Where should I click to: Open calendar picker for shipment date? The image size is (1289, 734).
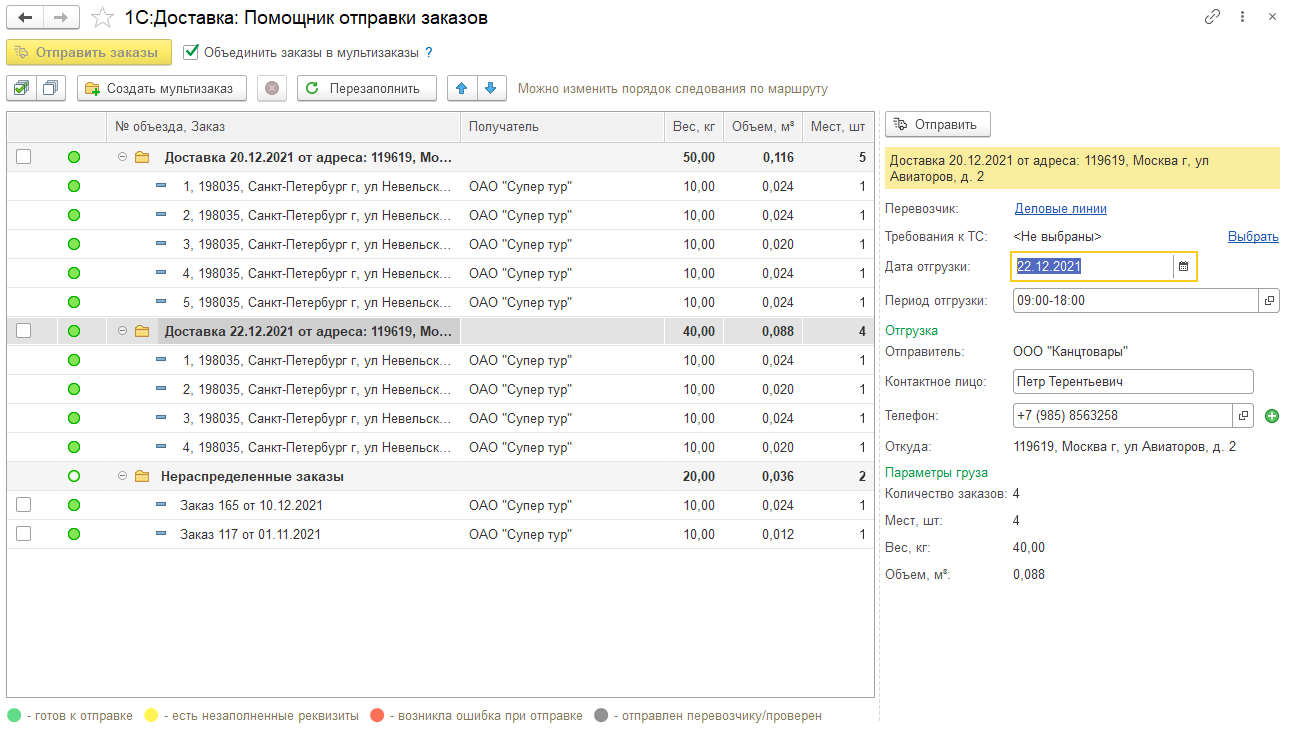point(1183,266)
